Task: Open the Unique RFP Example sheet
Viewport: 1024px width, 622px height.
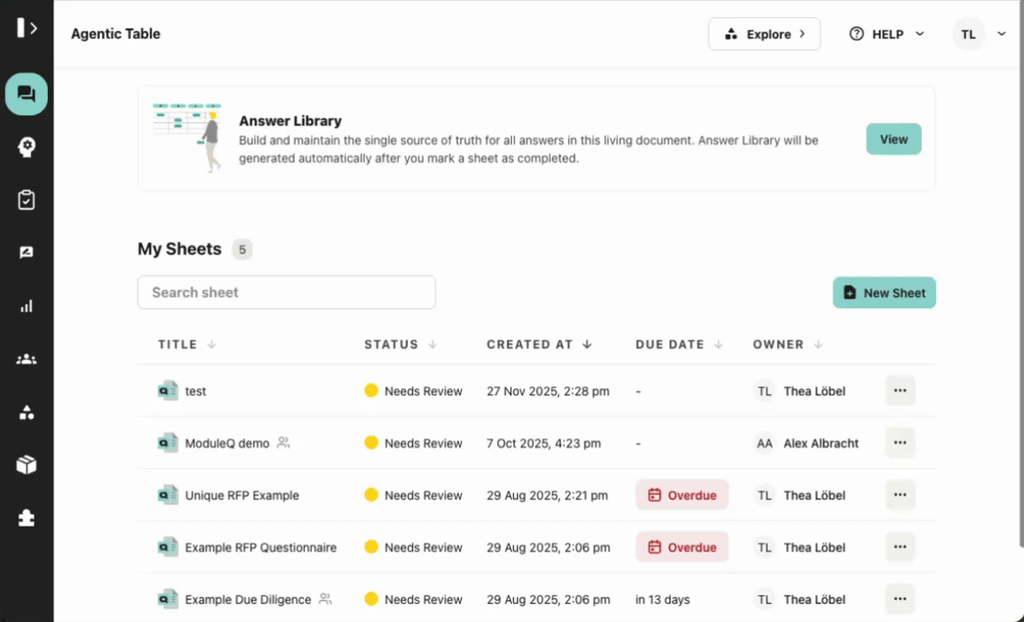Action: pyautogui.click(x=241, y=495)
